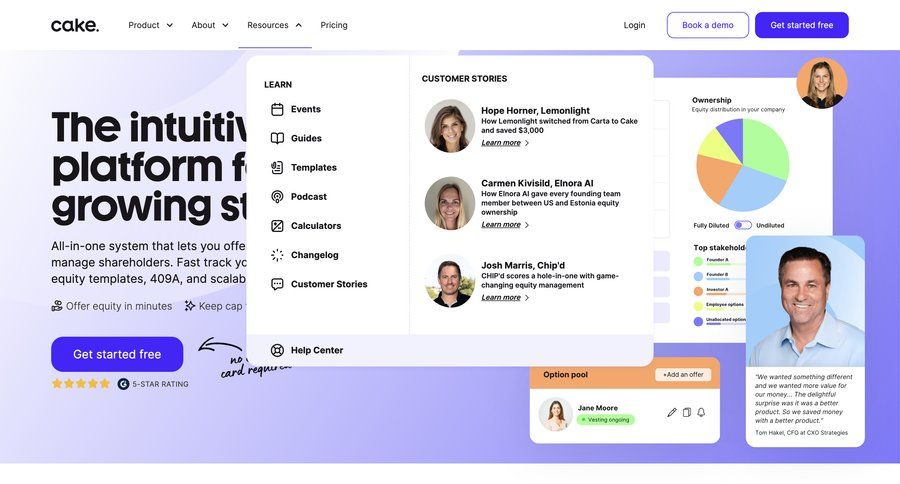Click the bell icon in Jane Moore row
This screenshot has height=484, width=900.
click(701, 412)
